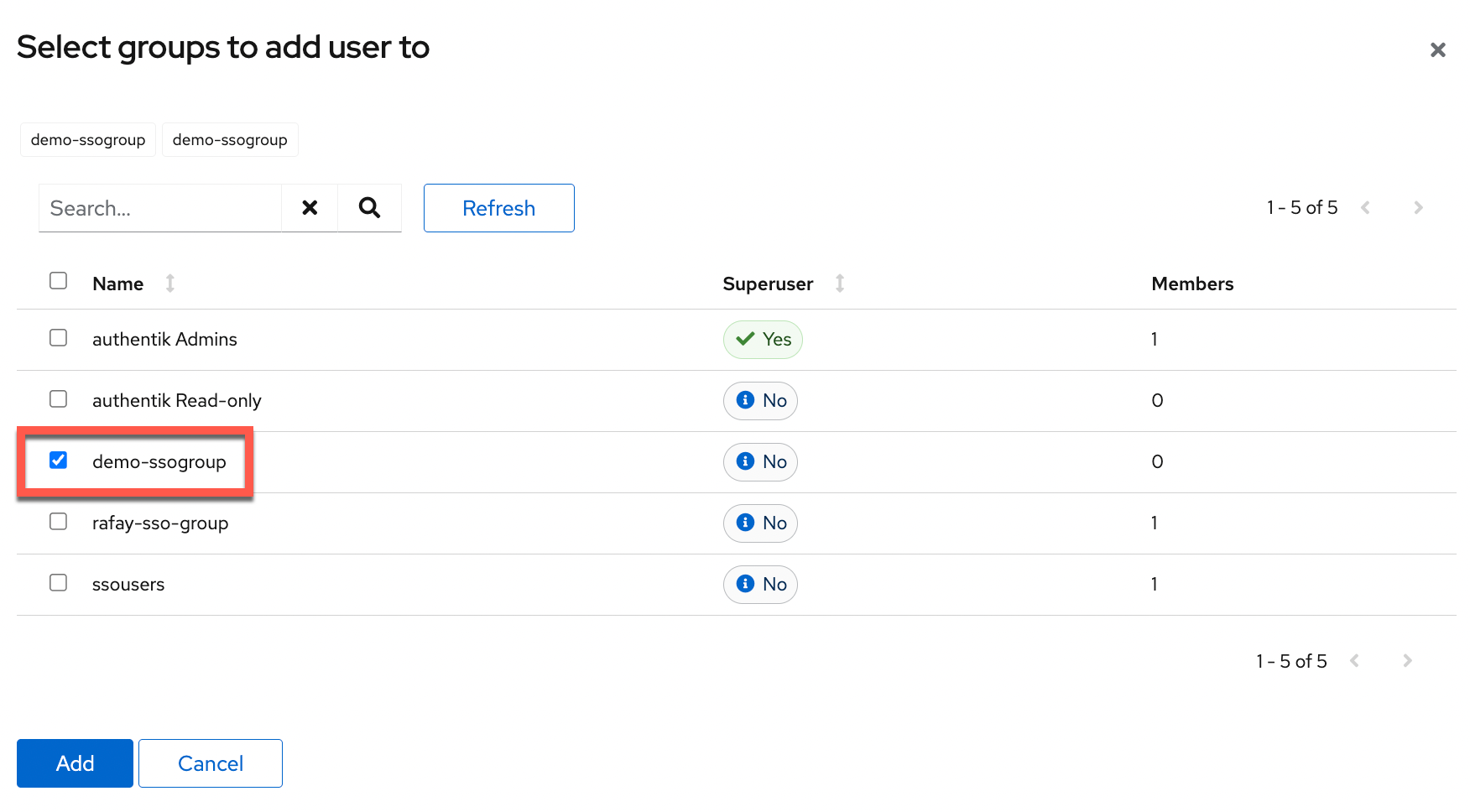Click the Add button

point(75,763)
